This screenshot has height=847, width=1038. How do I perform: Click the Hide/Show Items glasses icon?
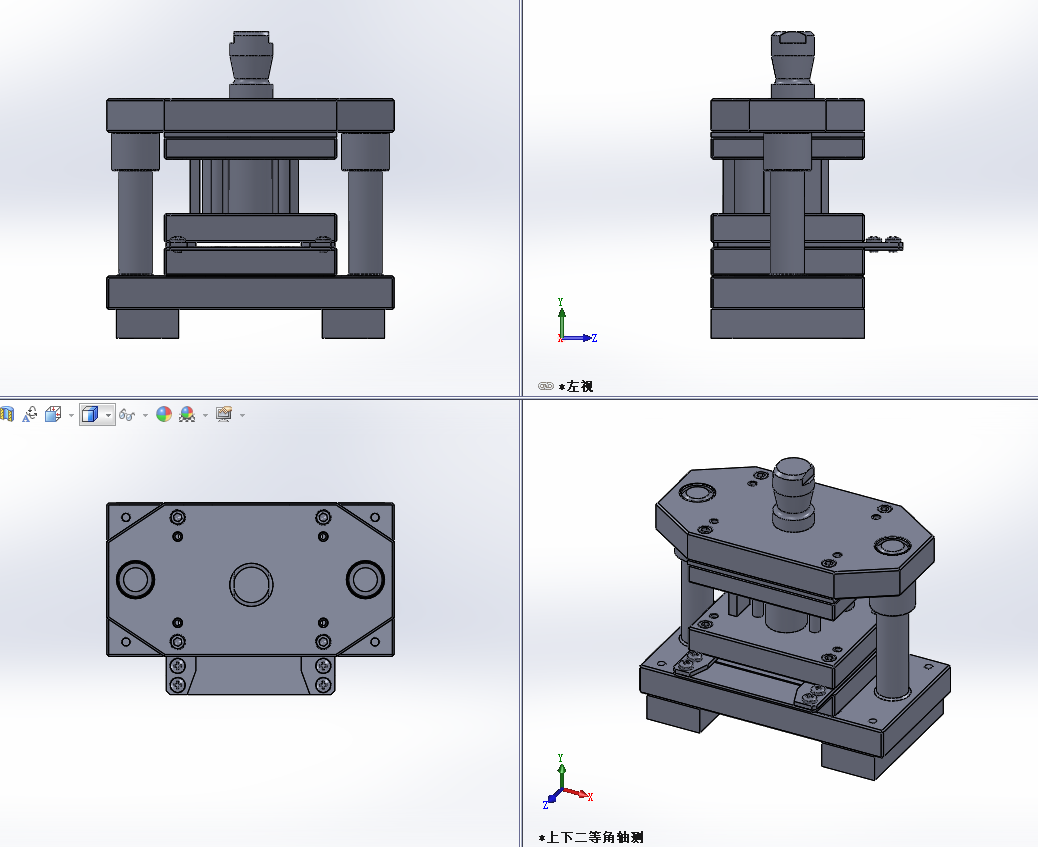127,415
